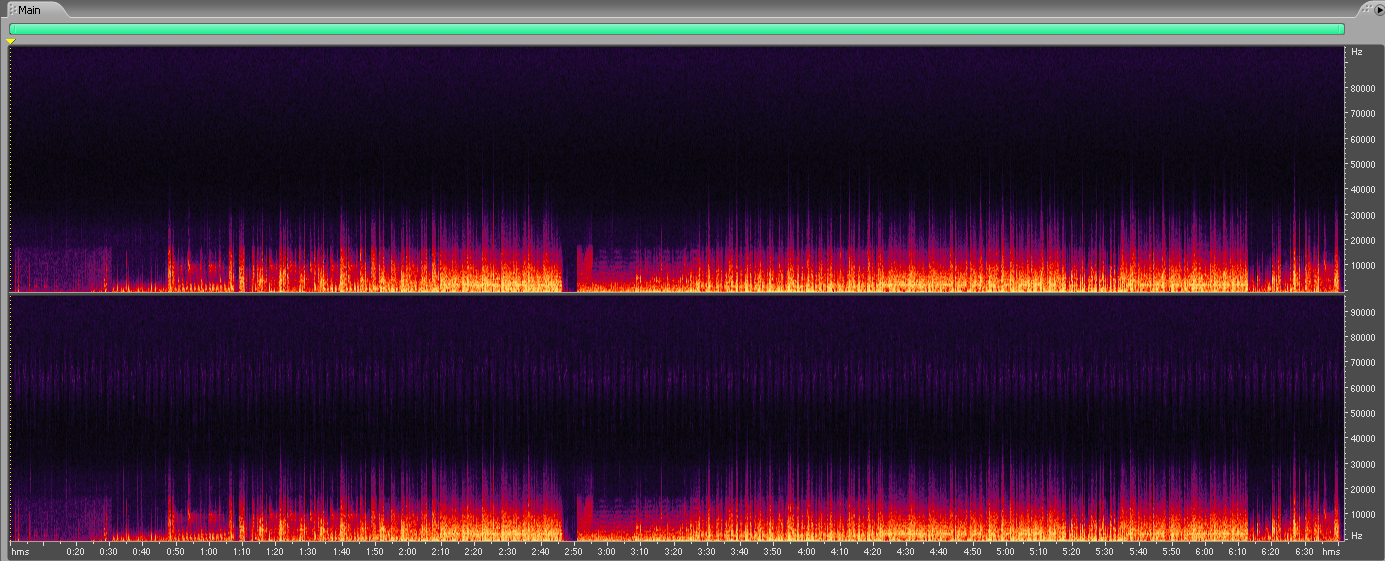Screen dimensions: 1385x561
Task: Click the 0:20 mark on time ruler
Action: coord(76,551)
